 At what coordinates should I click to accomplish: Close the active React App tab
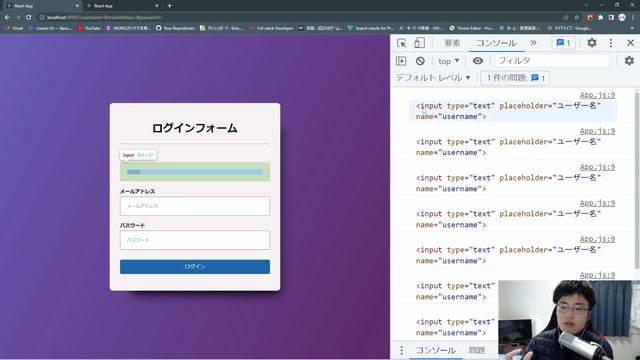tap(77, 6)
